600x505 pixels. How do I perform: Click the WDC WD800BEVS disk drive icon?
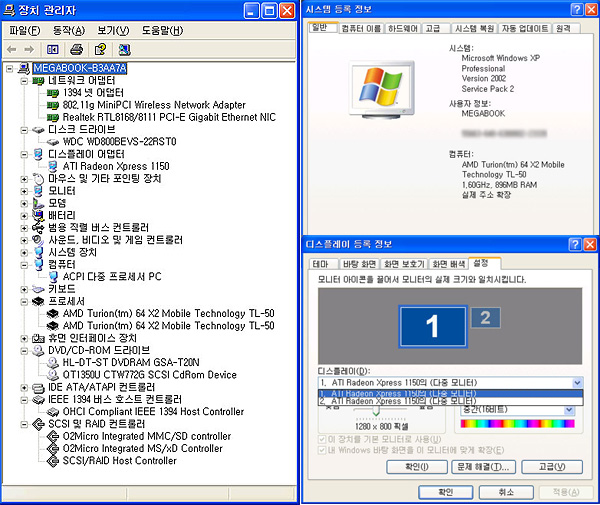point(52,142)
